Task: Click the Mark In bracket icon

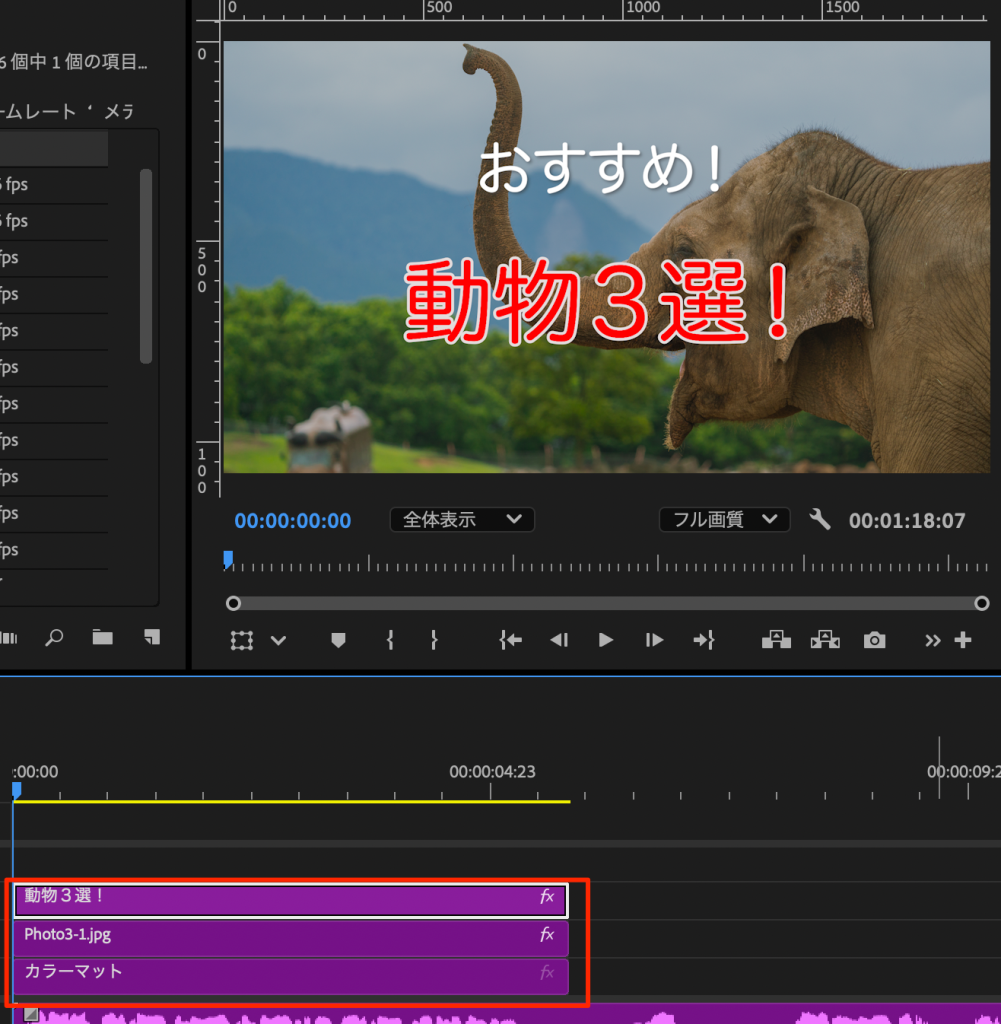Action: 390,640
